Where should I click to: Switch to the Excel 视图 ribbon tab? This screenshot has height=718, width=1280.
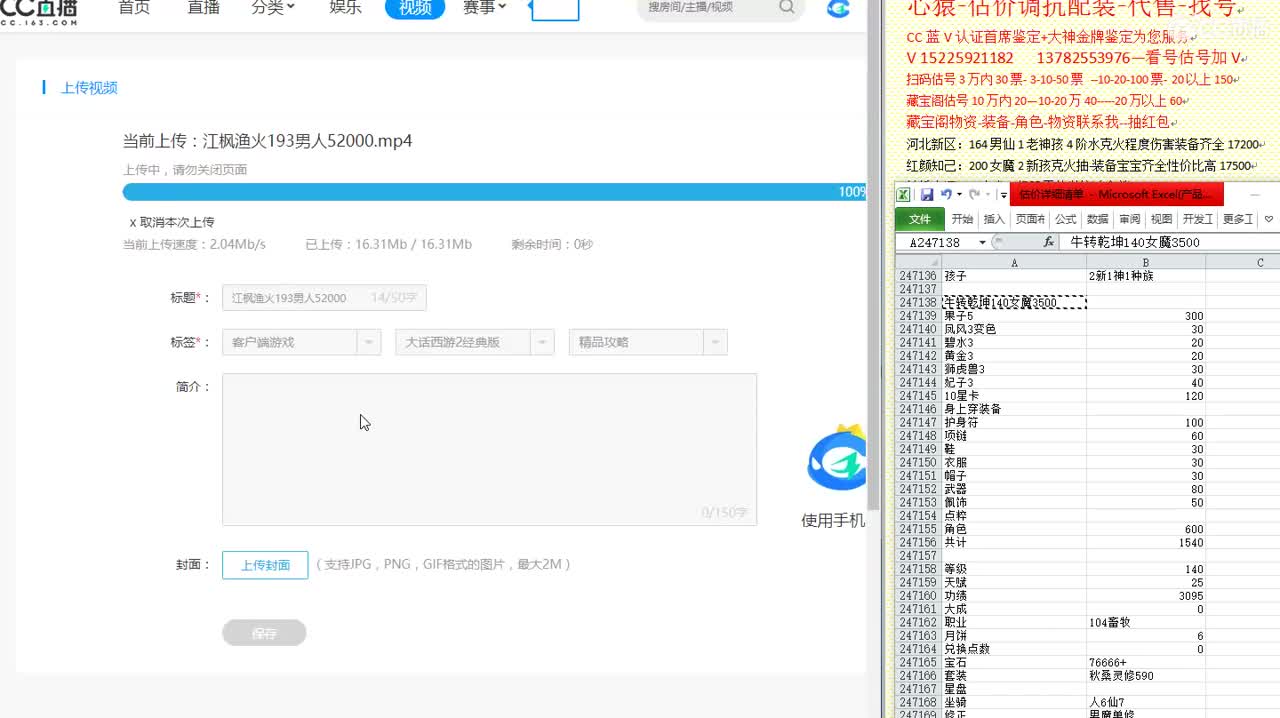[x=1162, y=219]
